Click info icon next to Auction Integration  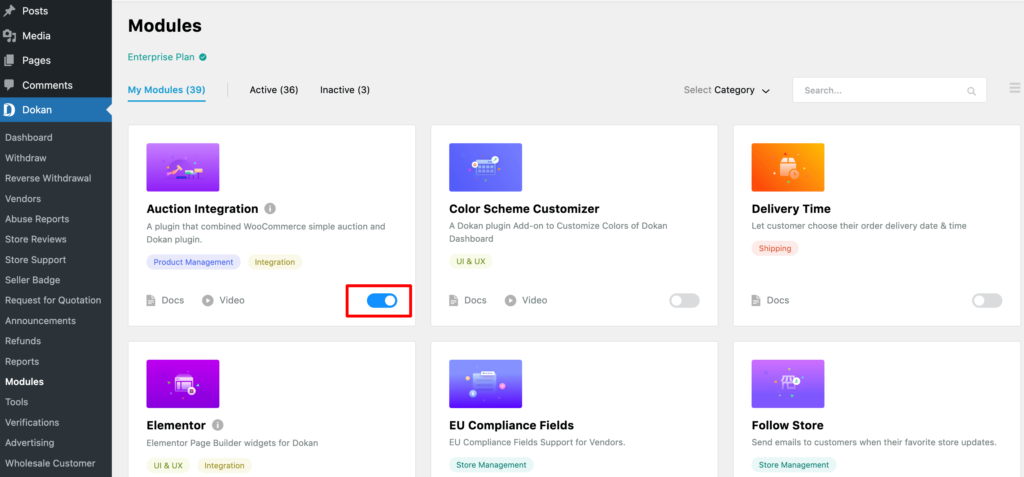[x=270, y=209]
